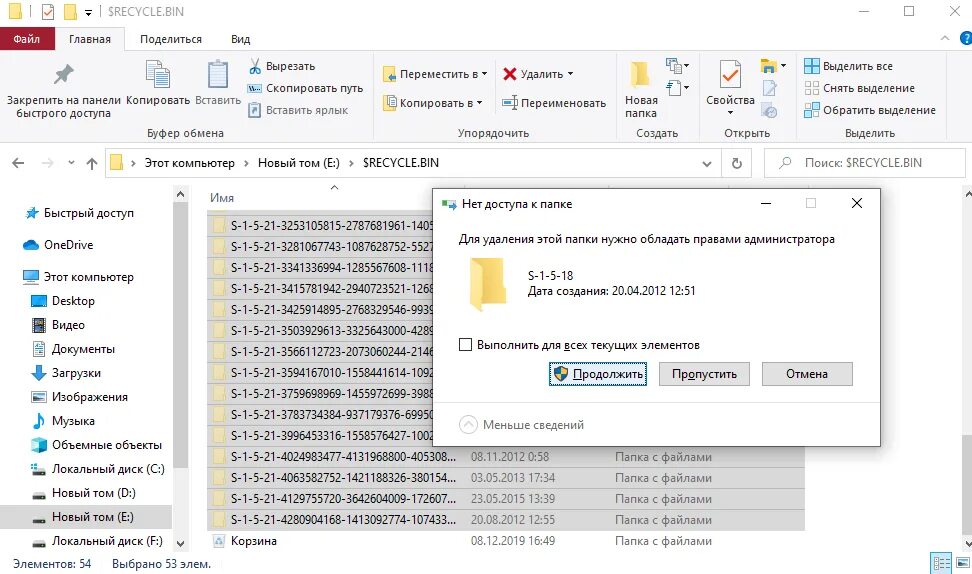Click Снять выделение

pos(859,88)
